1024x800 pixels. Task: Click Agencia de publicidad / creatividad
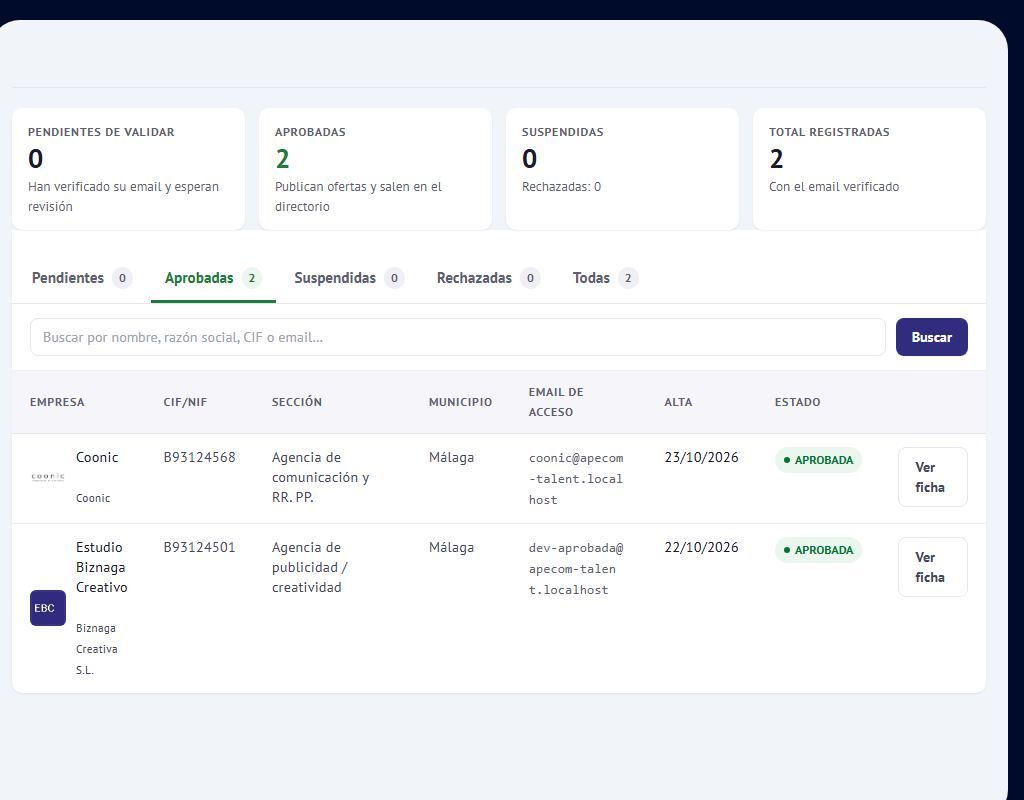(310, 568)
